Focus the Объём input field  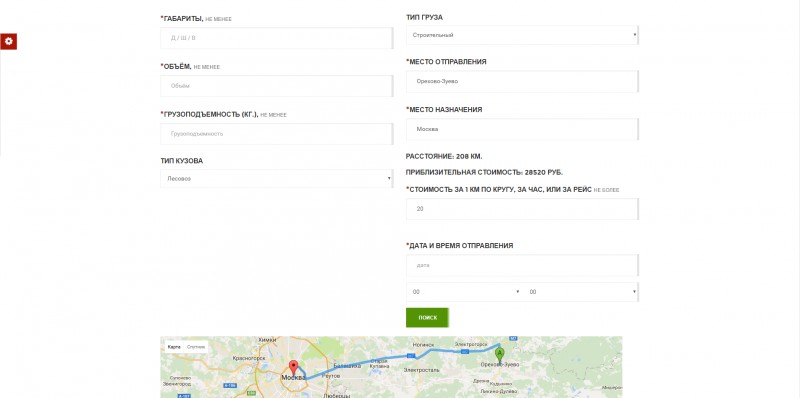coord(277,86)
